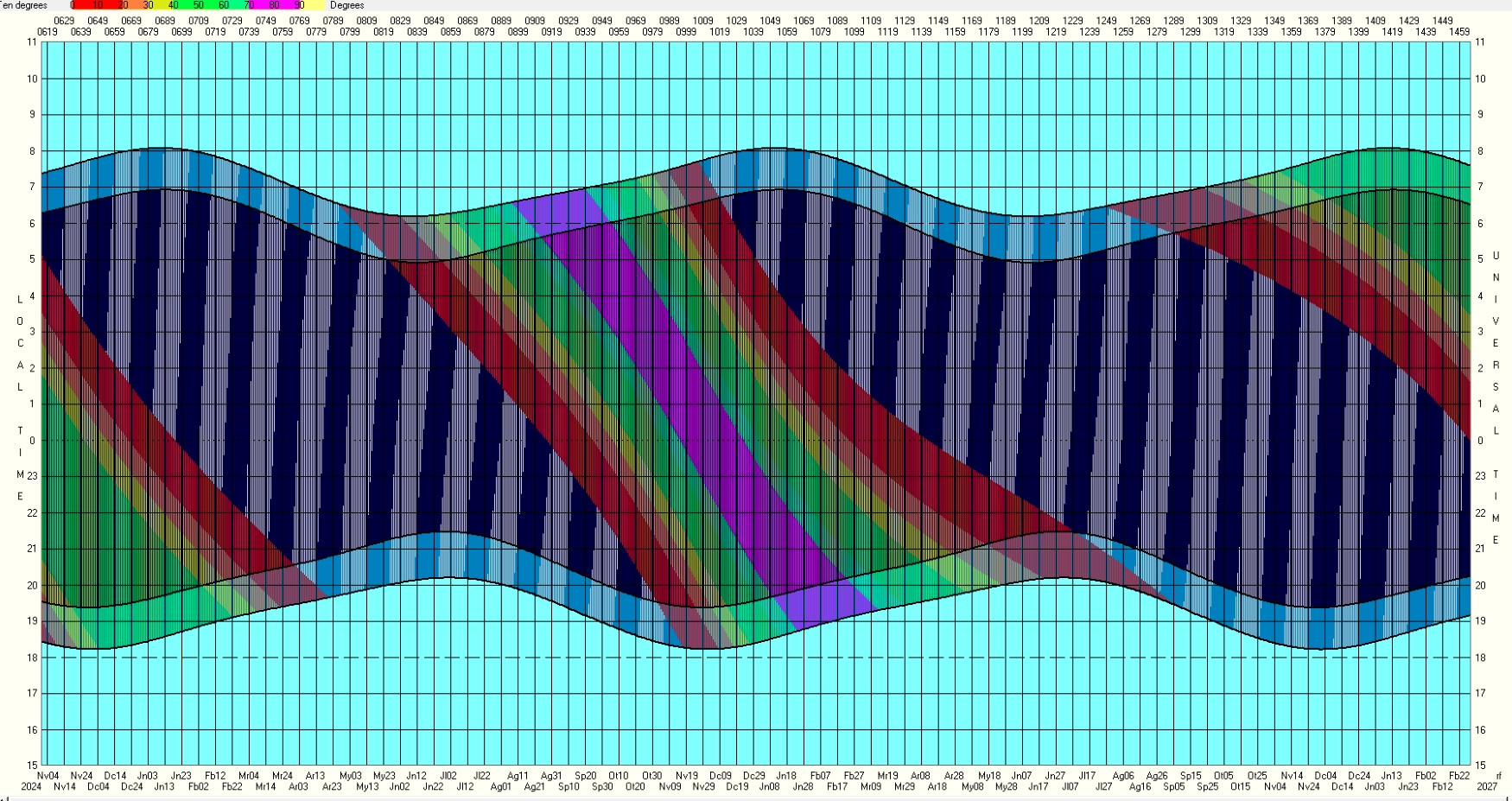This screenshot has height=801, width=1512.
Task: Click the 'Degrees' label beside the legend
Action: [x=346, y=5]
